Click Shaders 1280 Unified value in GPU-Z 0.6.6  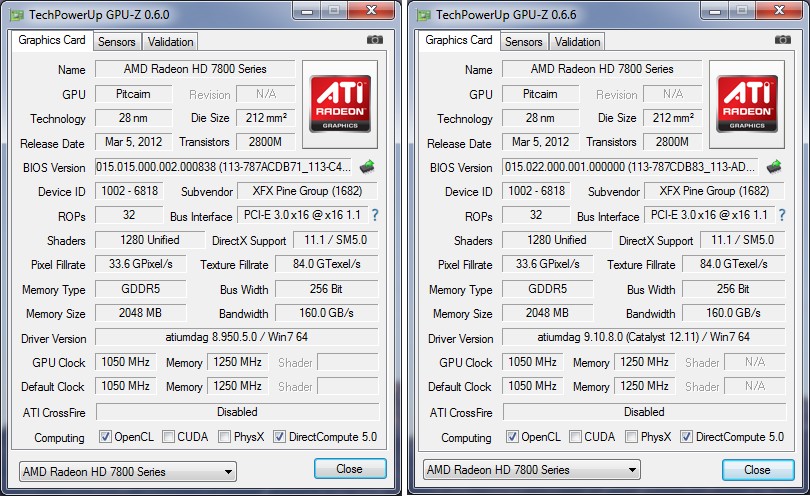pos(557,240)
